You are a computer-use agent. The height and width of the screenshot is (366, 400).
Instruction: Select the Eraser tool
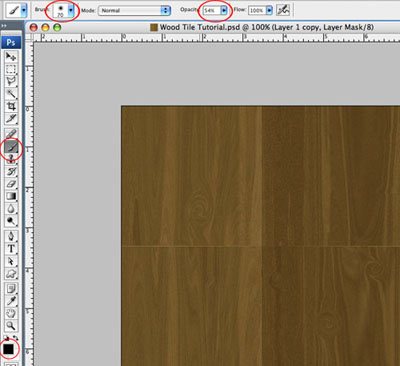(x=11, y=184)
